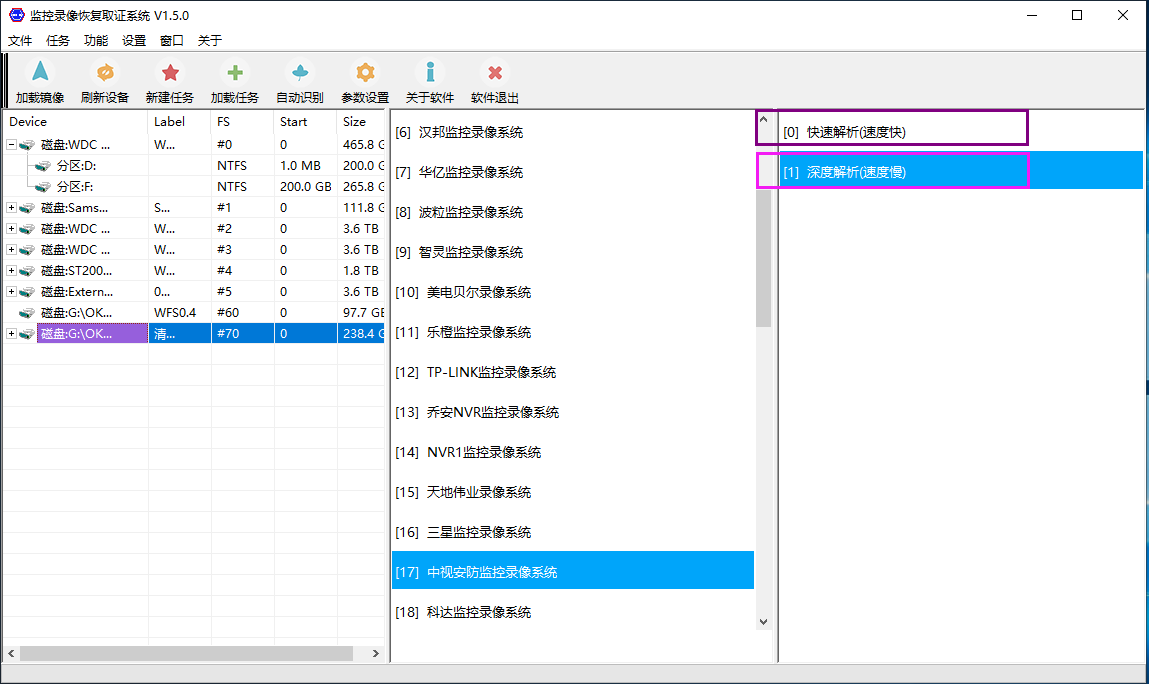Screen dimensions: 1149x684
Task: Click the 加载任务 plus icon
Action: tap(235, 73)
